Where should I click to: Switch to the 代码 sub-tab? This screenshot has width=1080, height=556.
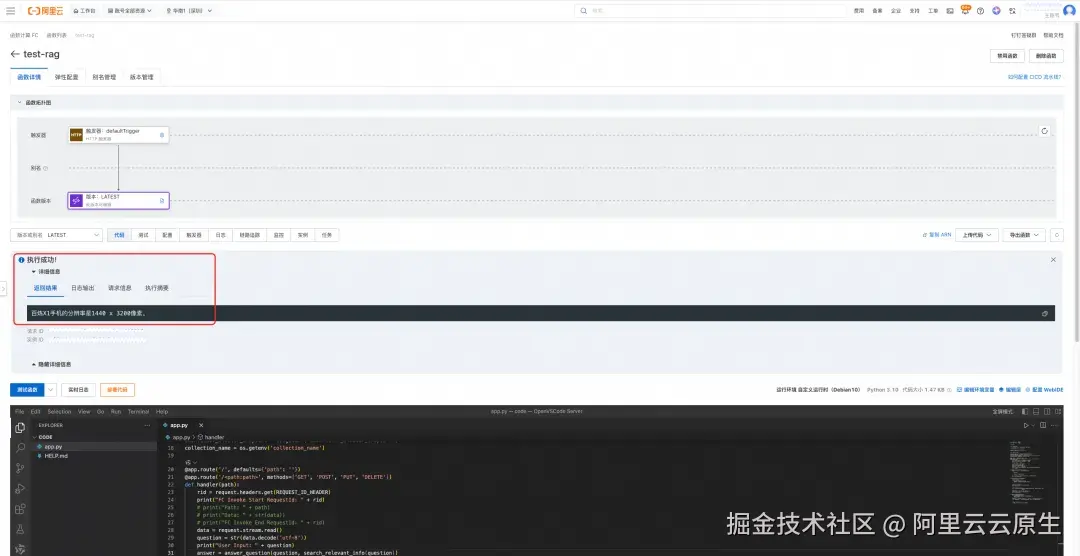pyautogui.click(x=119, y=235)
